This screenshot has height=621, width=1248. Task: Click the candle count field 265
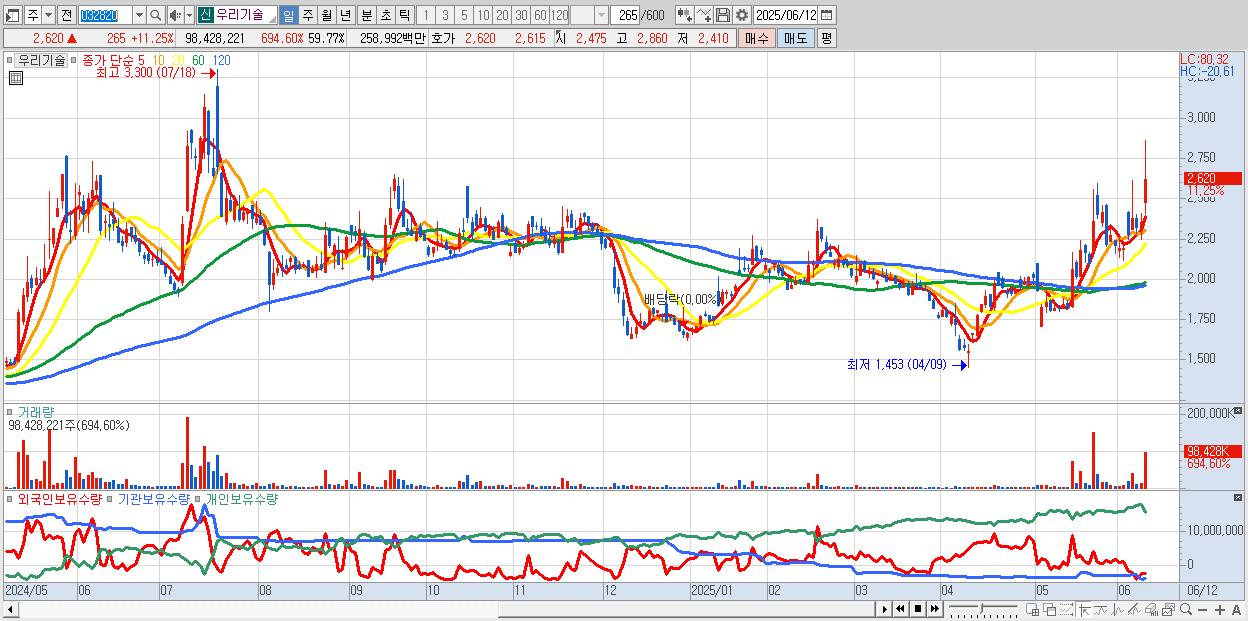click(627, 15)
